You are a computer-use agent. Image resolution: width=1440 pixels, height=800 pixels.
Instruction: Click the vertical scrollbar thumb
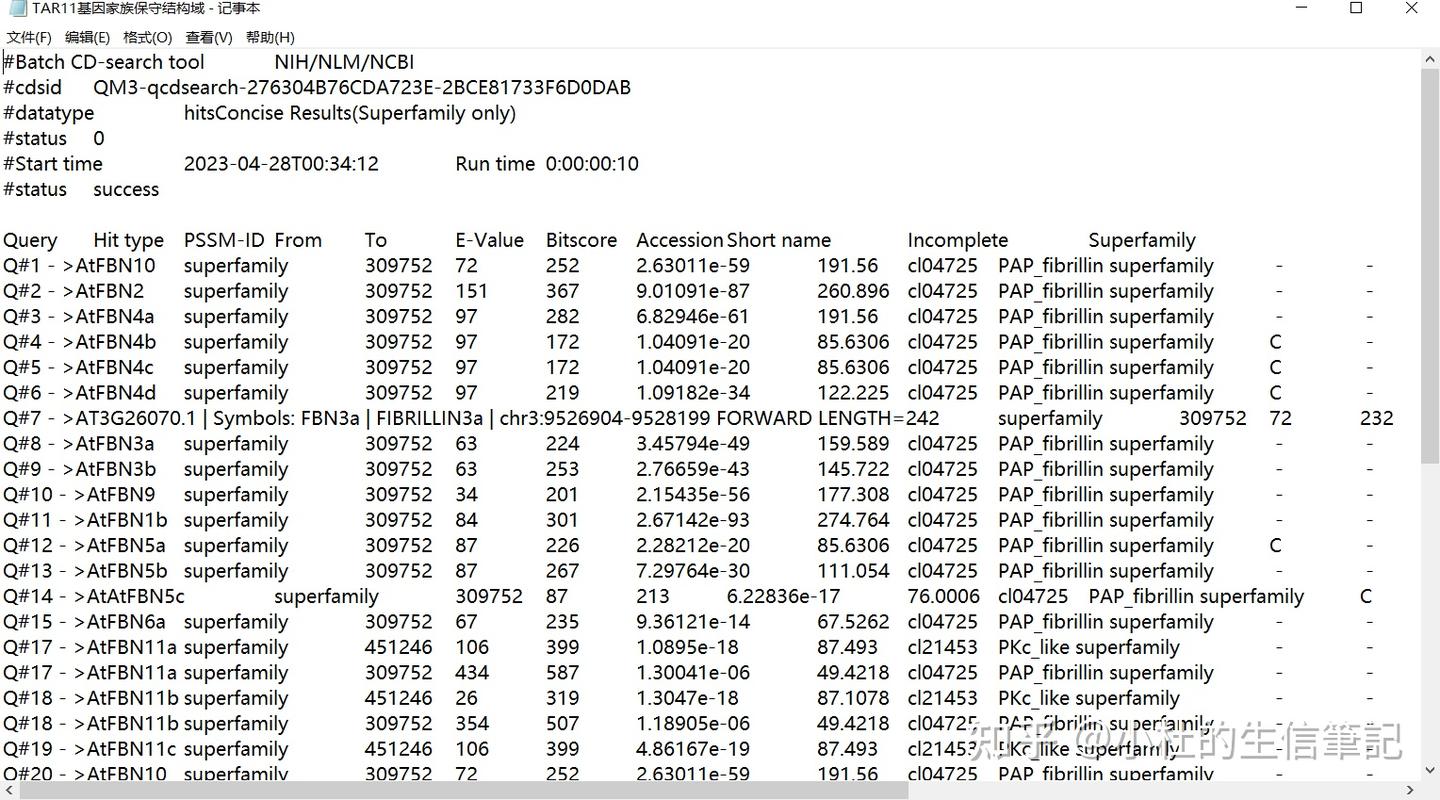tap(1430, 265)
